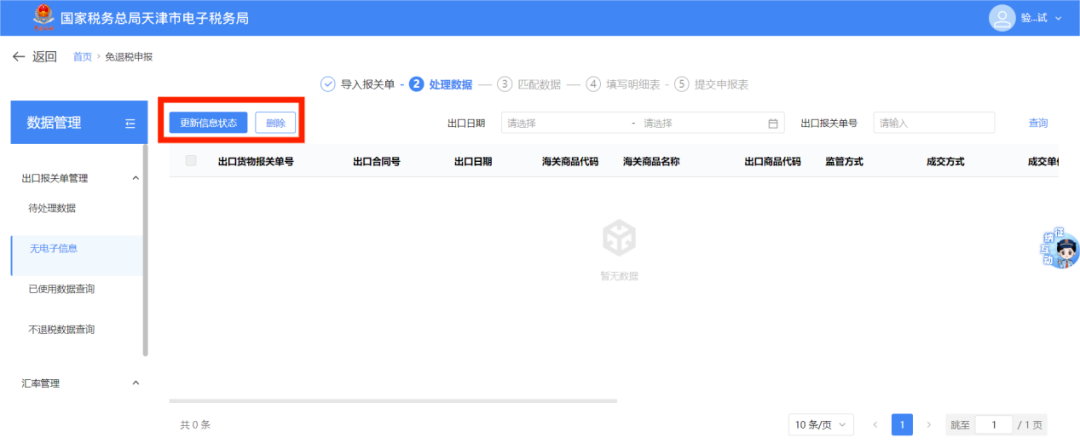Open 已使用数据查询 menu item
The image size is (1080, 444).
tap(61, 289)
